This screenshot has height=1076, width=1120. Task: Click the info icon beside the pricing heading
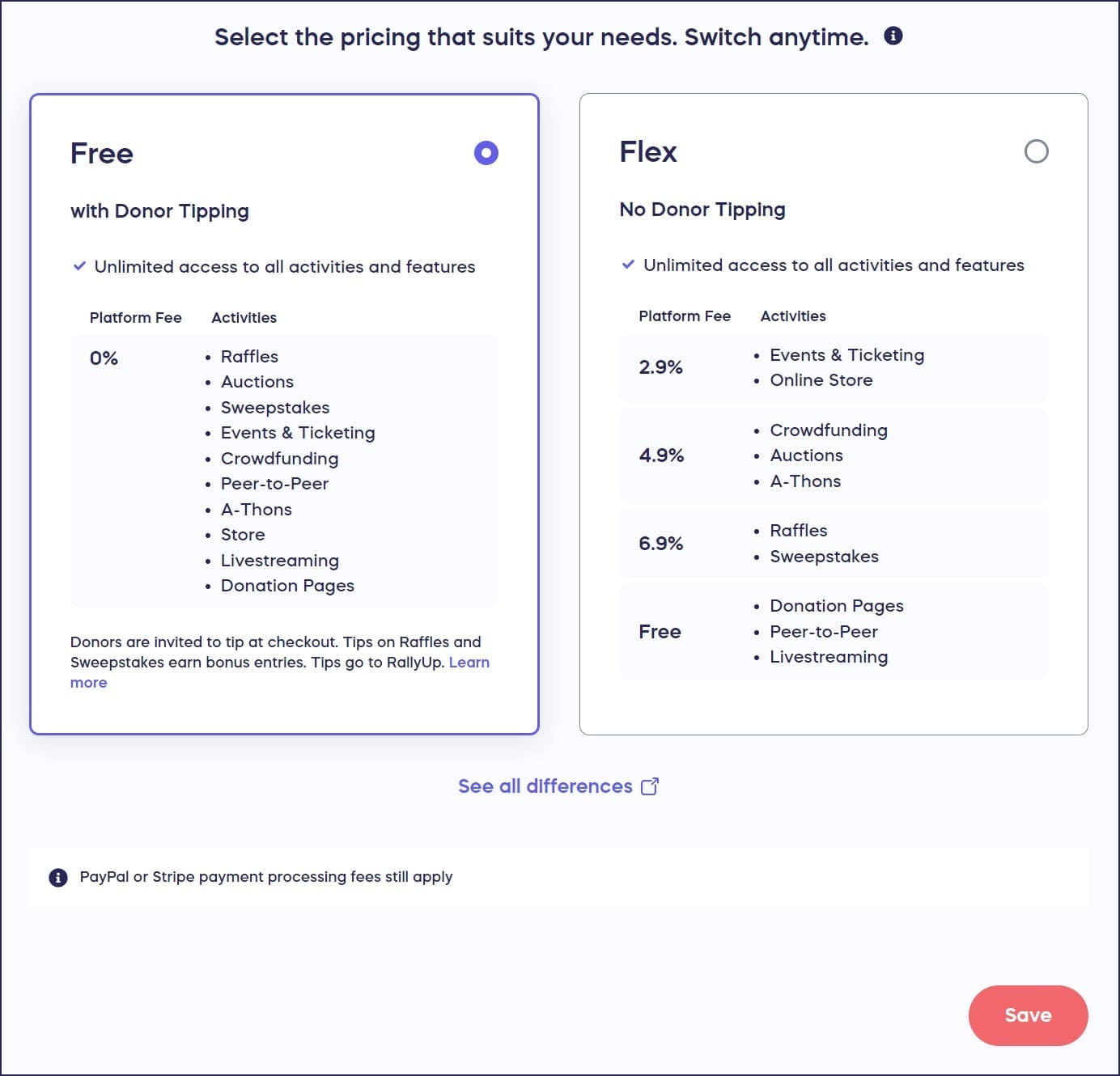pos(893,36)
